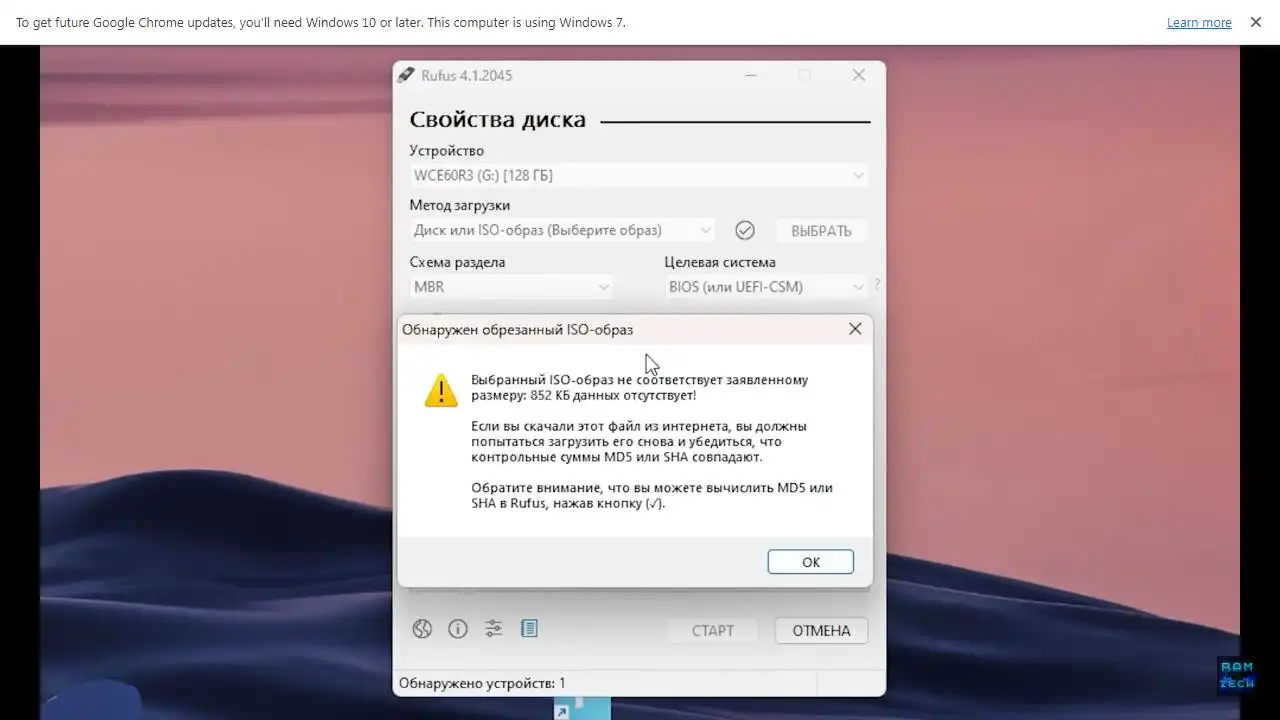Open the Learn more link in Chrome banner
The width and height of the screenshot is (1280, 720).
click(1199, 22)
